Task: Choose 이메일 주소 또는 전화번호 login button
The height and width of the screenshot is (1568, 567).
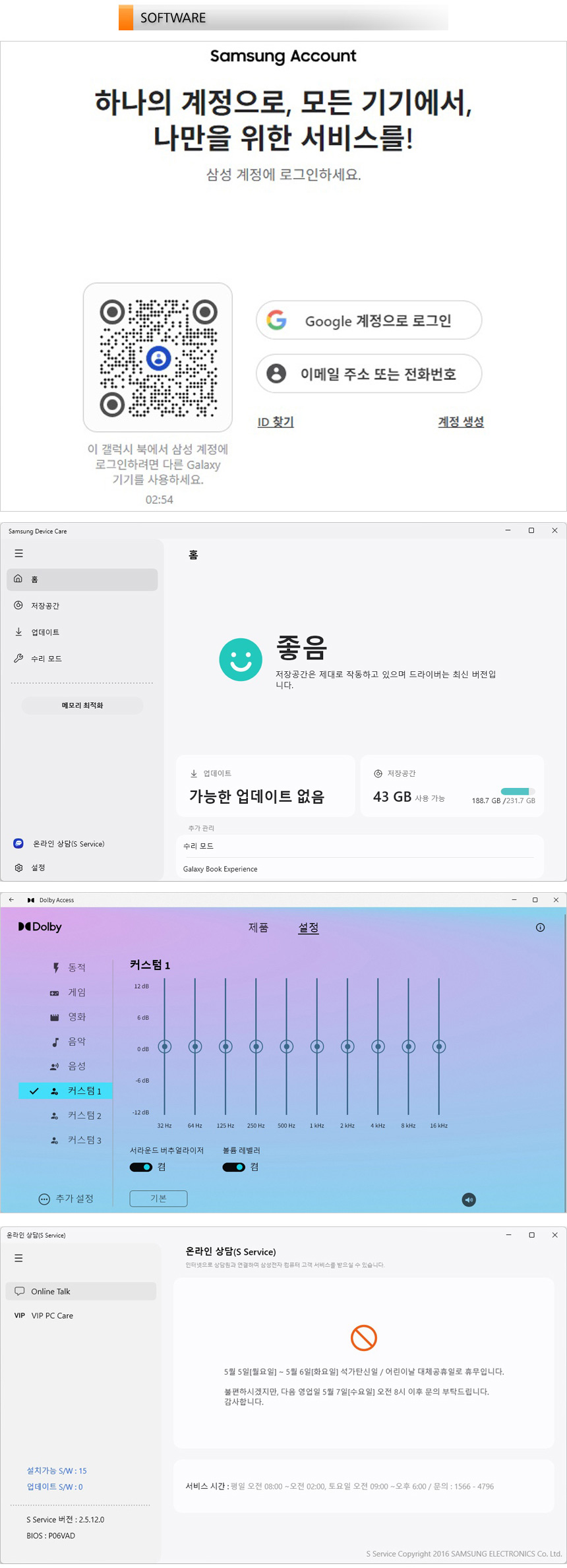Action: (369, 374)
